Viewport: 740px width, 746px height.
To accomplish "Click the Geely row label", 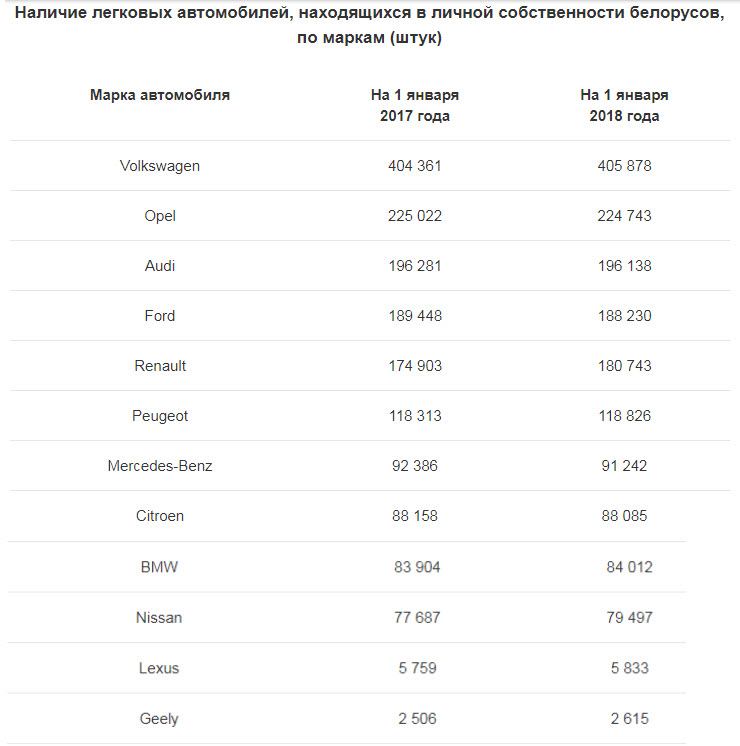I will [x=159, y=718].
